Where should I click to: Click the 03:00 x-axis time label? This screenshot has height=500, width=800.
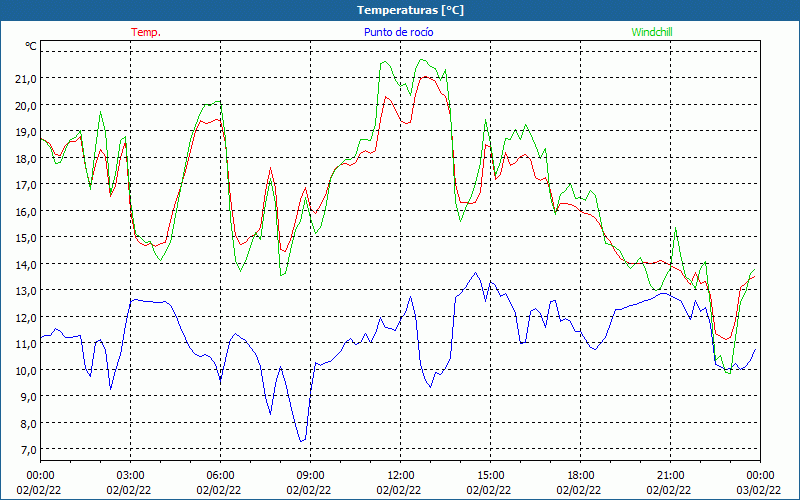130,476
